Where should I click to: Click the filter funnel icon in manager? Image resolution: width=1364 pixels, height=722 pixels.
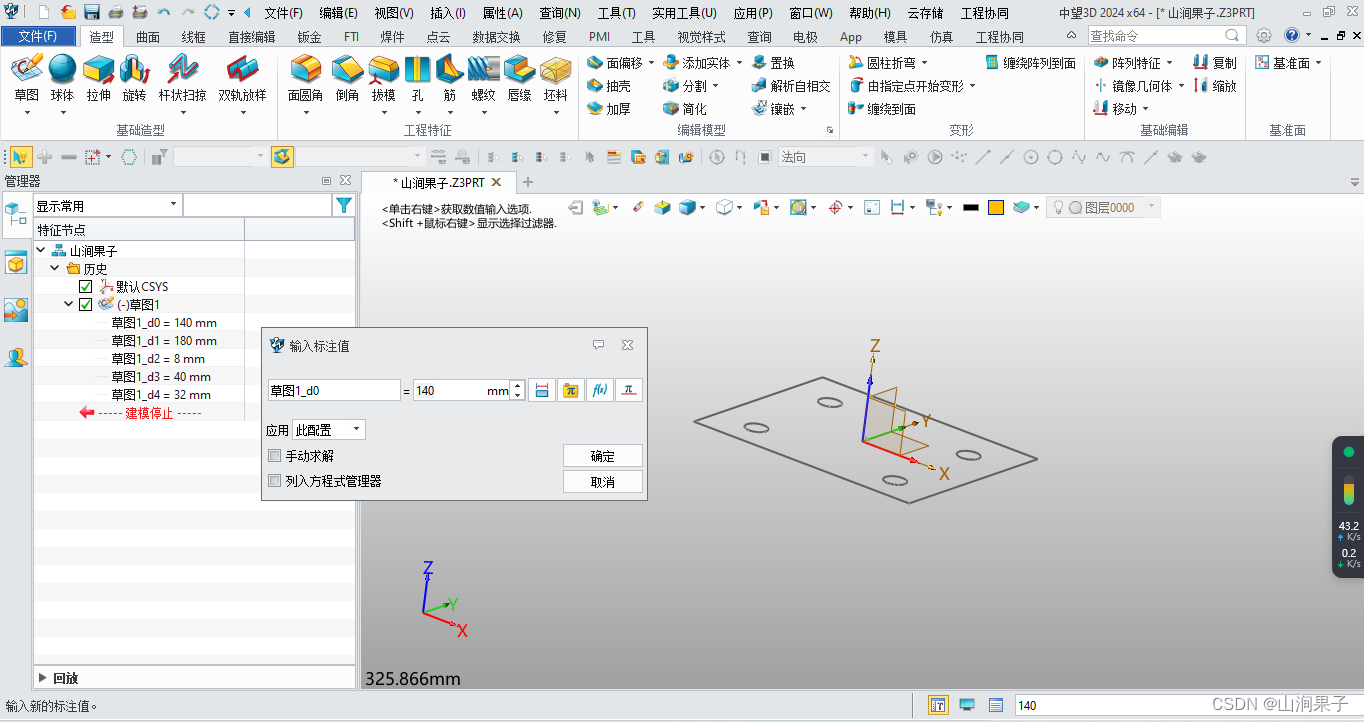344,206
